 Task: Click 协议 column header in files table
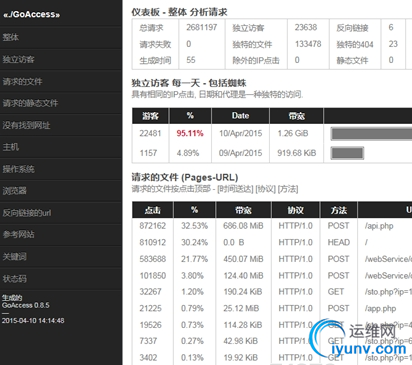point(296,210)
